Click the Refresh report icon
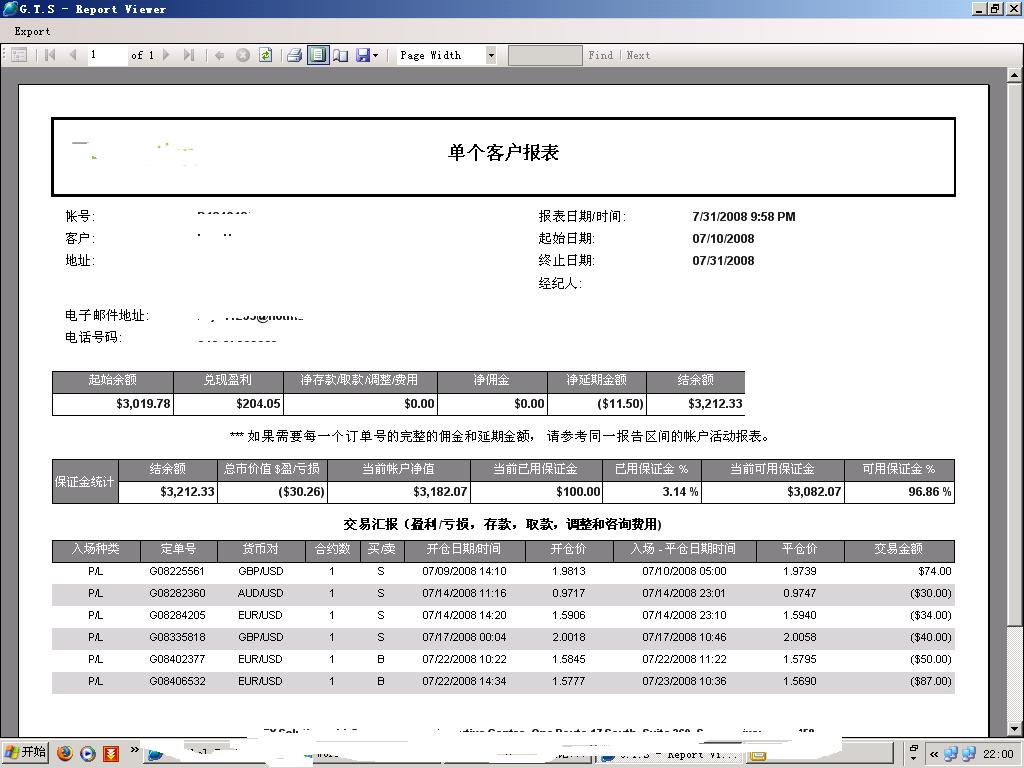This screenshot has height=768, width=1024. pyautogui.click(x=266, y=56)
